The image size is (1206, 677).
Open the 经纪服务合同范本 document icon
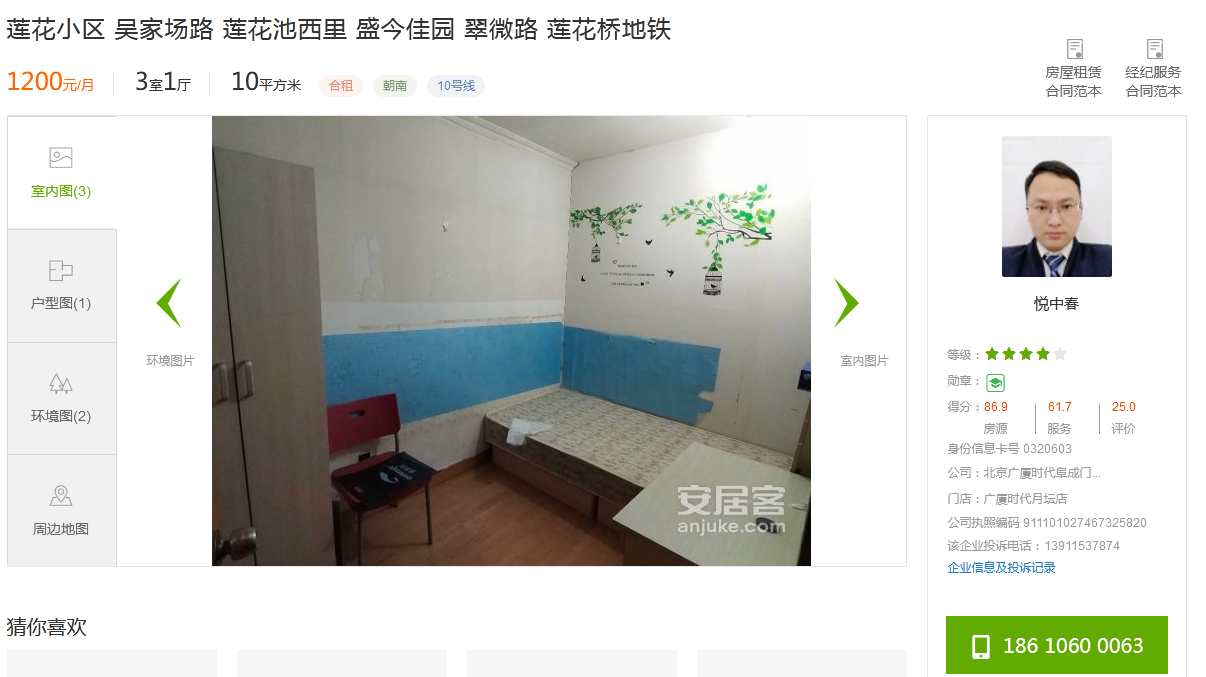[x=1155, y=49]
